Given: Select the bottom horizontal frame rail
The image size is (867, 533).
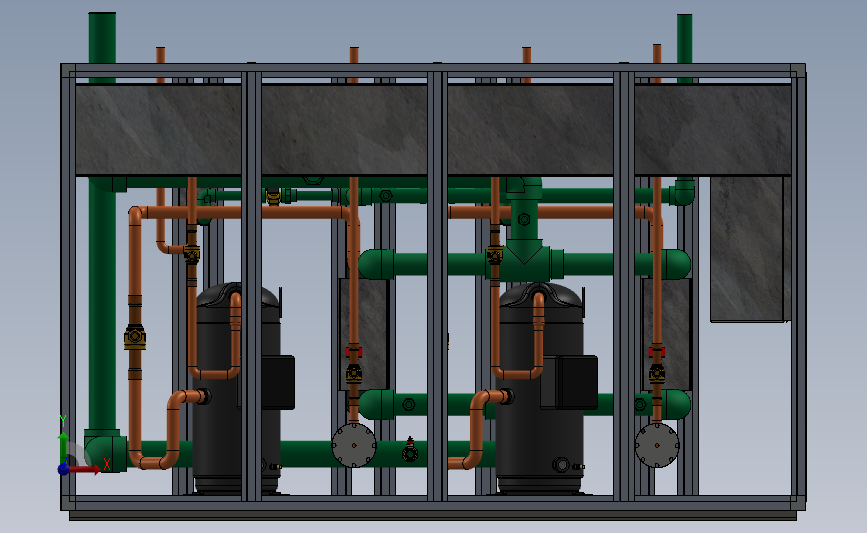Looking at the screenshot, I should 433,503.
